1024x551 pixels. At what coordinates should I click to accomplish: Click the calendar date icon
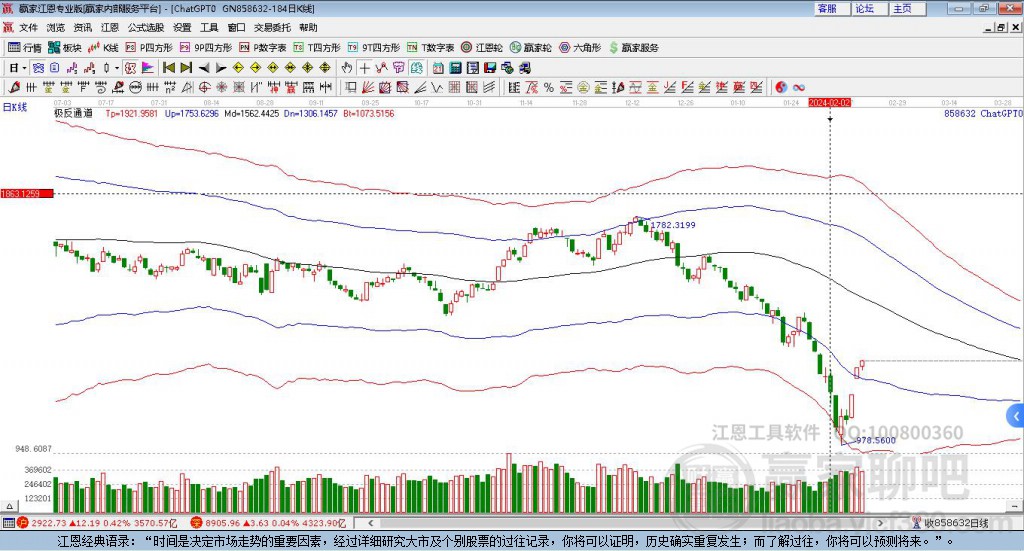coord(438,68)
